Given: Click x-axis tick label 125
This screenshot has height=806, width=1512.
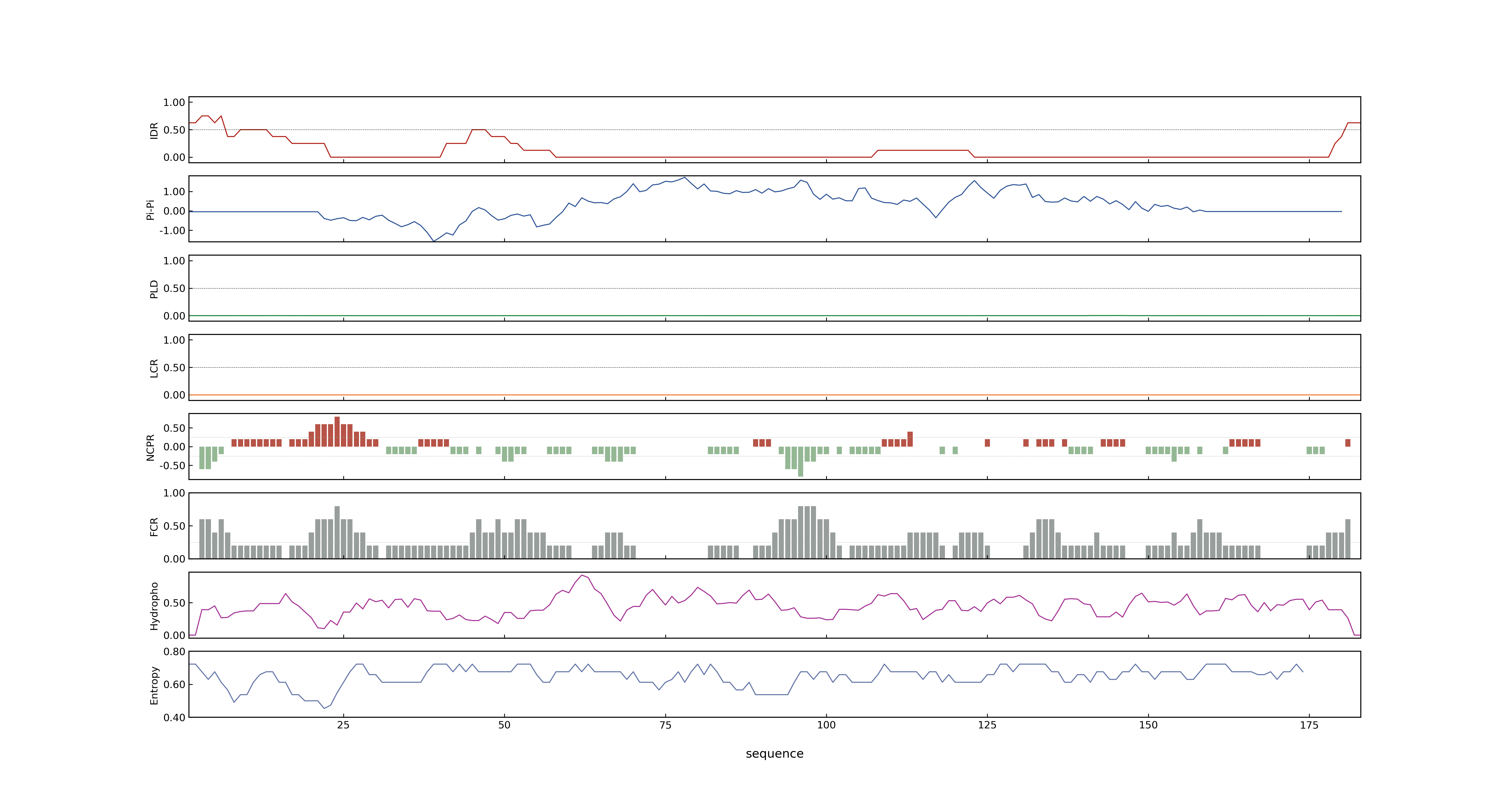Looking at the screenshot, I should pos(987,725).
